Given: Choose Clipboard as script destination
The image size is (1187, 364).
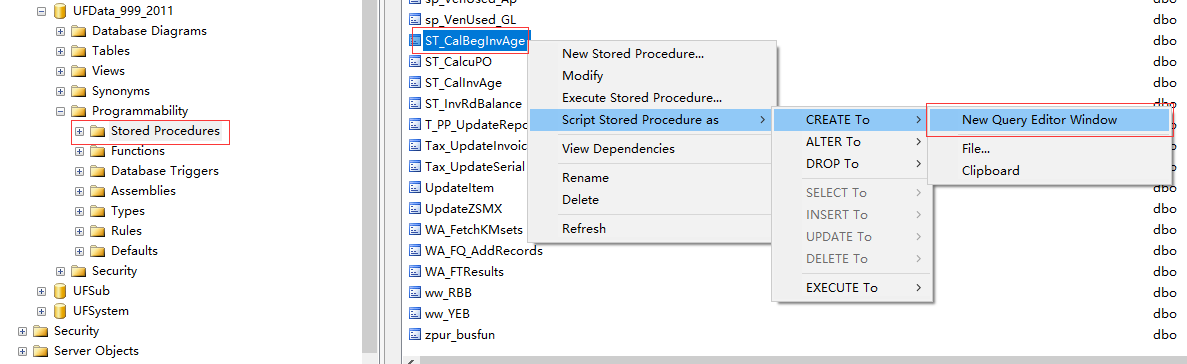Looking at the screenshot, I should [990, 171].
